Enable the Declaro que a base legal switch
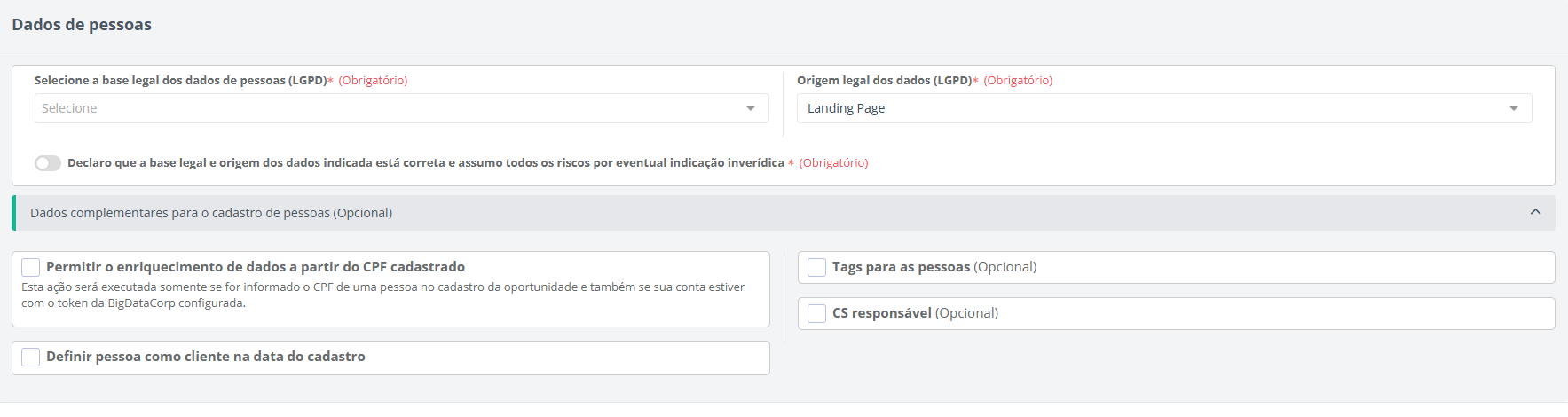1568x417 pixels. click(x=48, y=163)
